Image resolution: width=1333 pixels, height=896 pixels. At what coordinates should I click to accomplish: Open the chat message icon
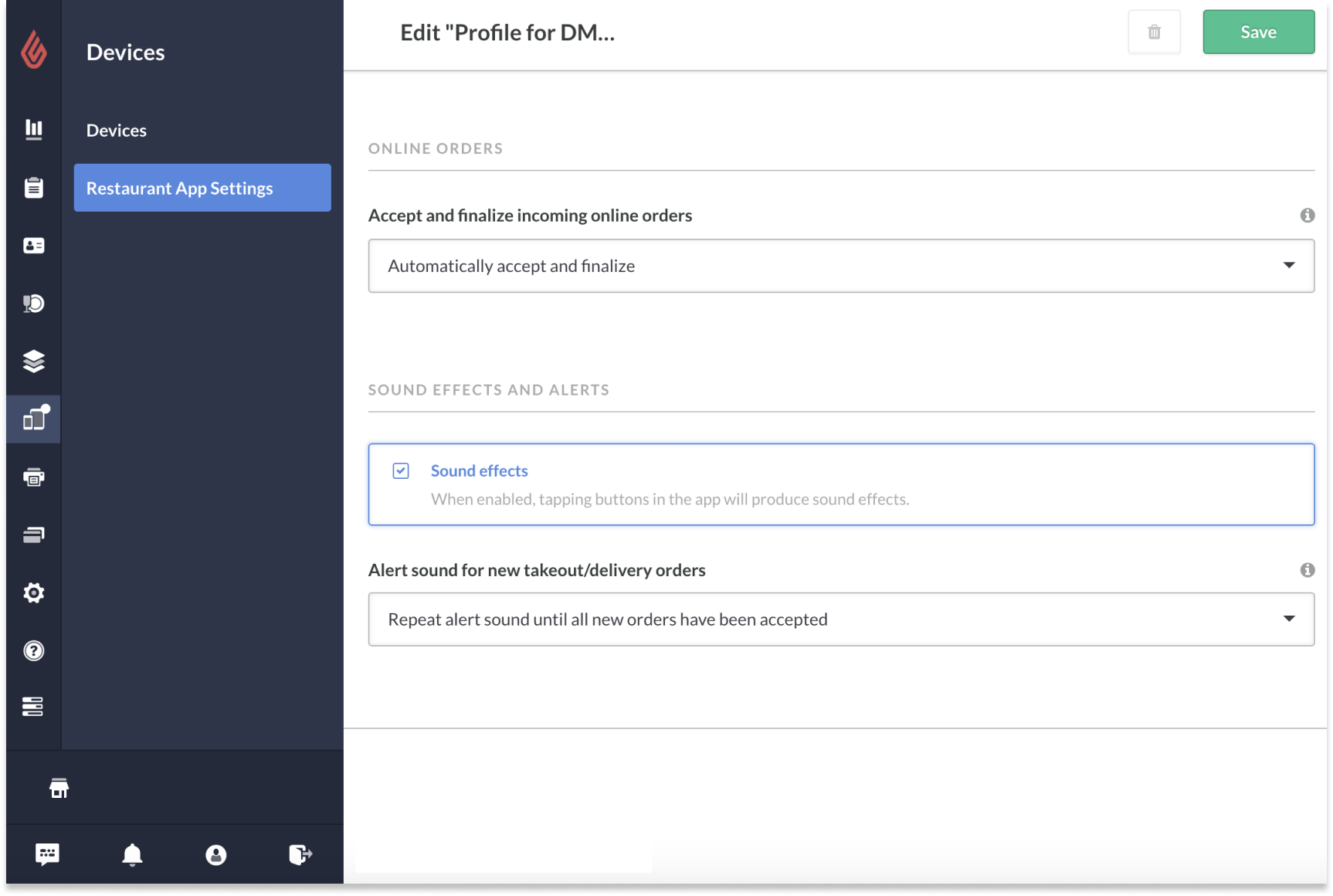(47, 854)
